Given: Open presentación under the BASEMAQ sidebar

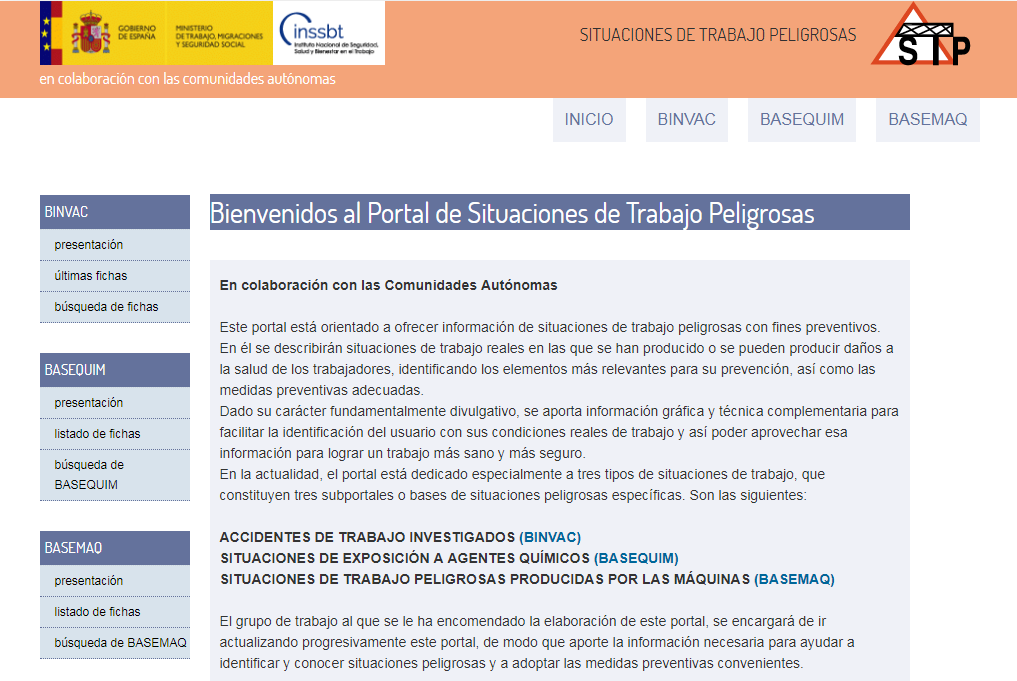Looking at the screenshot, I should [115, 581].
